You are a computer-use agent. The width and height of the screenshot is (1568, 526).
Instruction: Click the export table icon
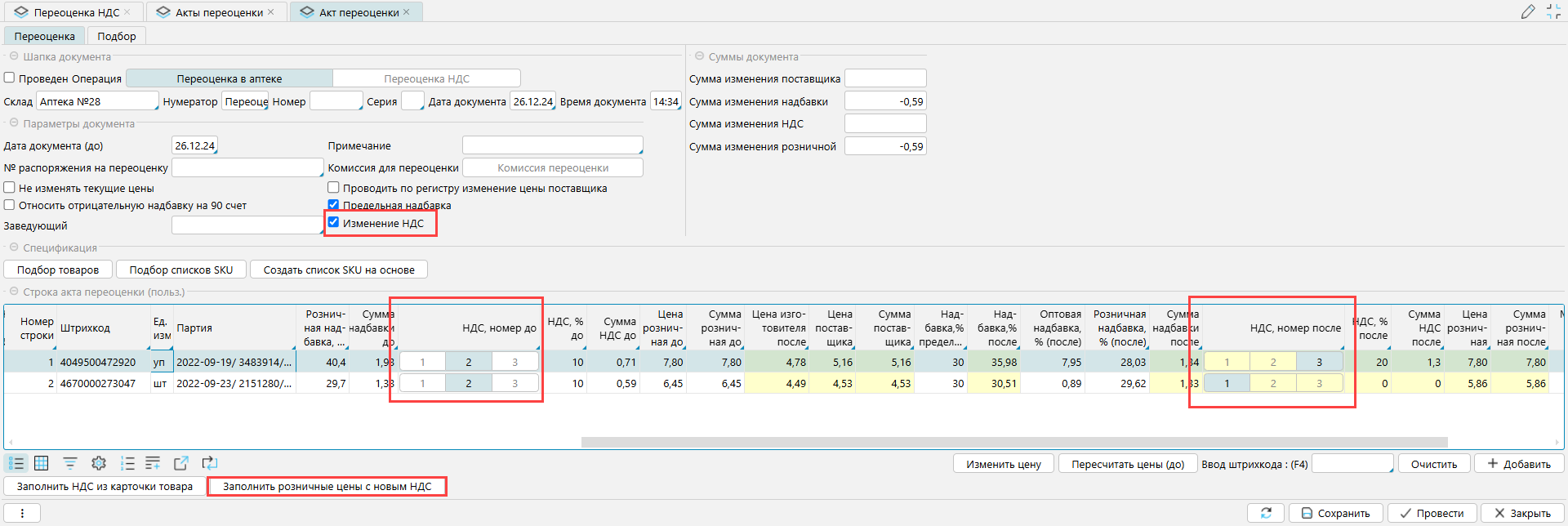point(181,463)
